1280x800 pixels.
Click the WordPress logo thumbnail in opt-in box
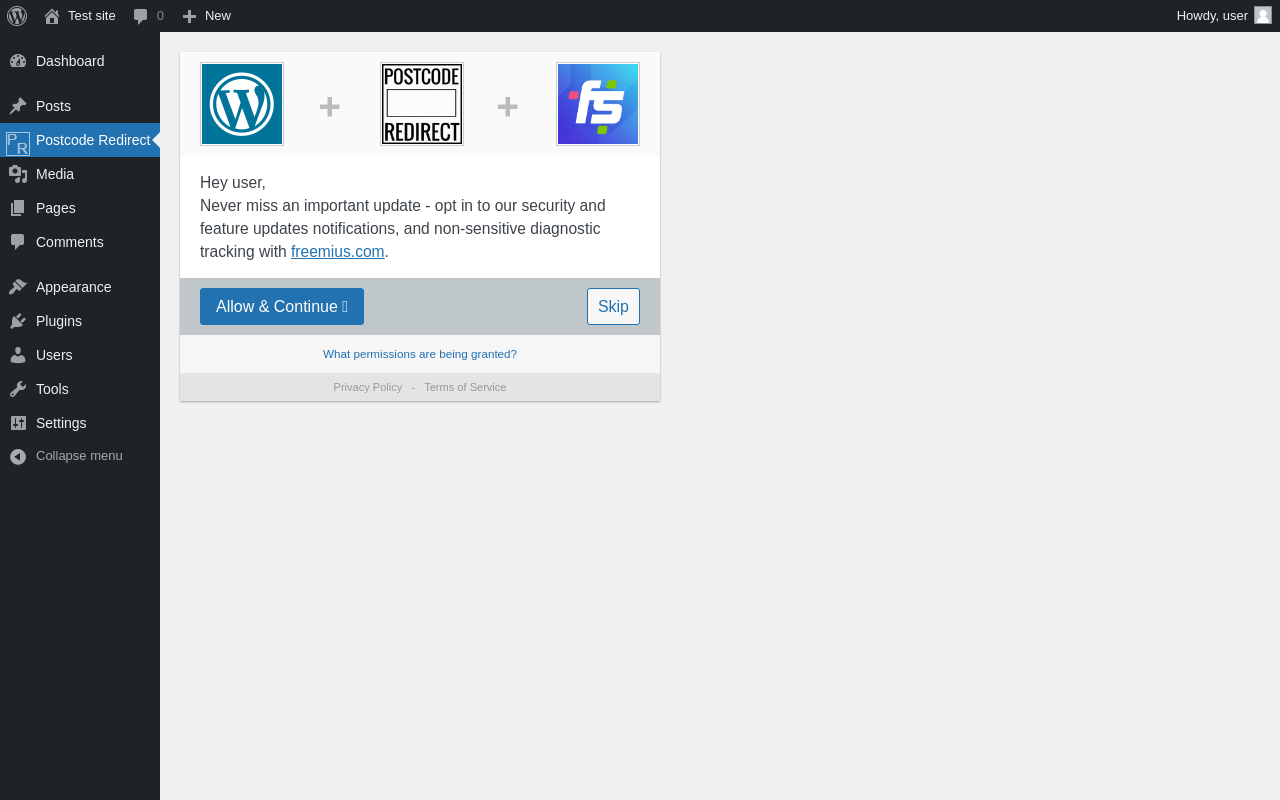[x=242, y=104]
